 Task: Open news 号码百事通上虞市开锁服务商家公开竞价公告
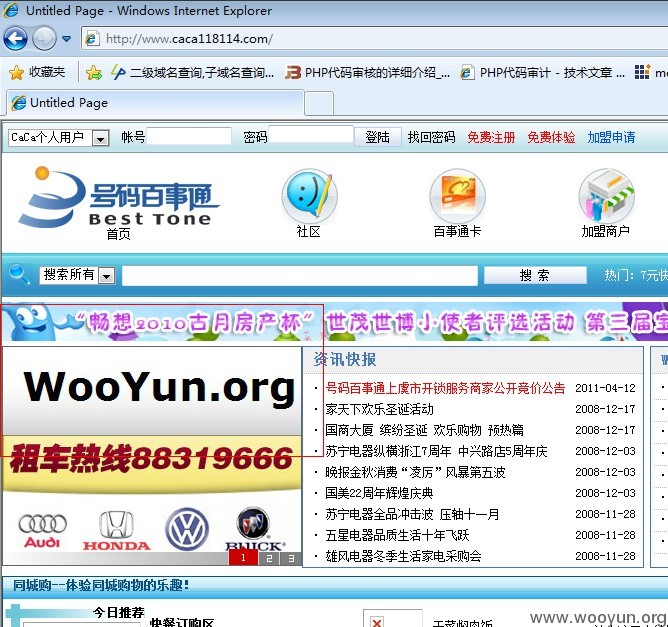[445, 388]
